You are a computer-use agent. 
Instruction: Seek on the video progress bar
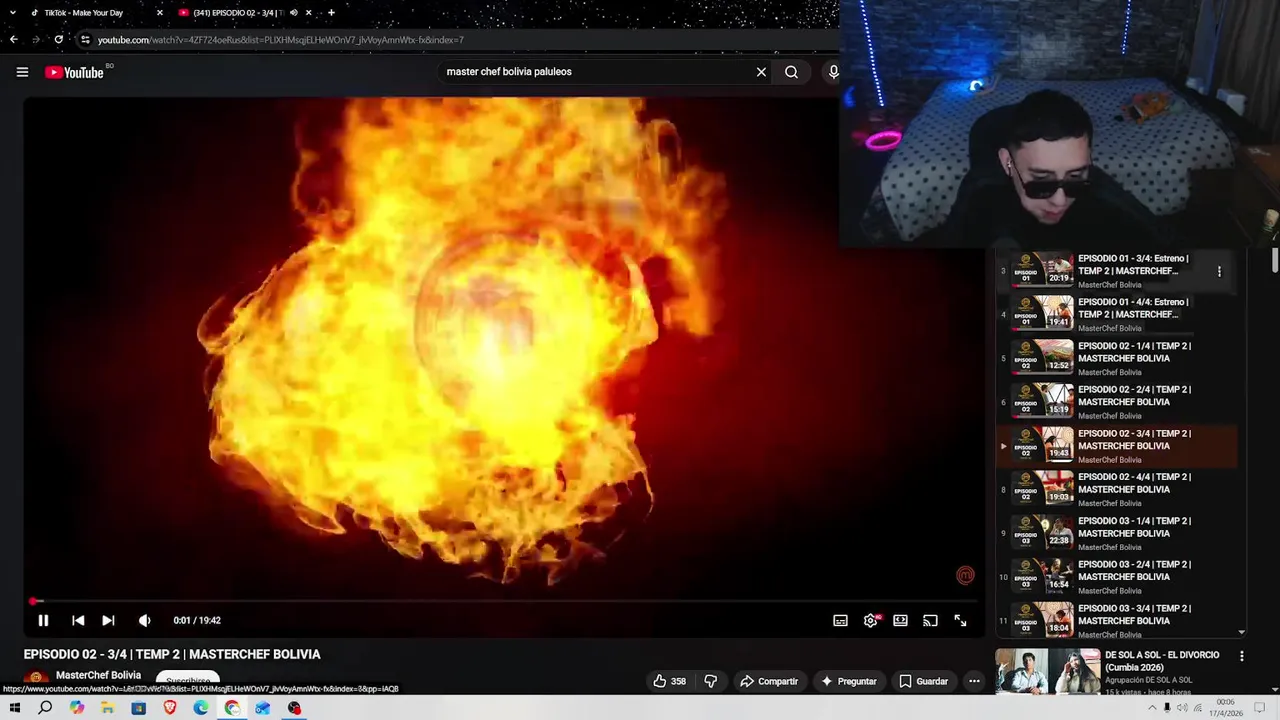pyautogui.click(x=505, y=601)
